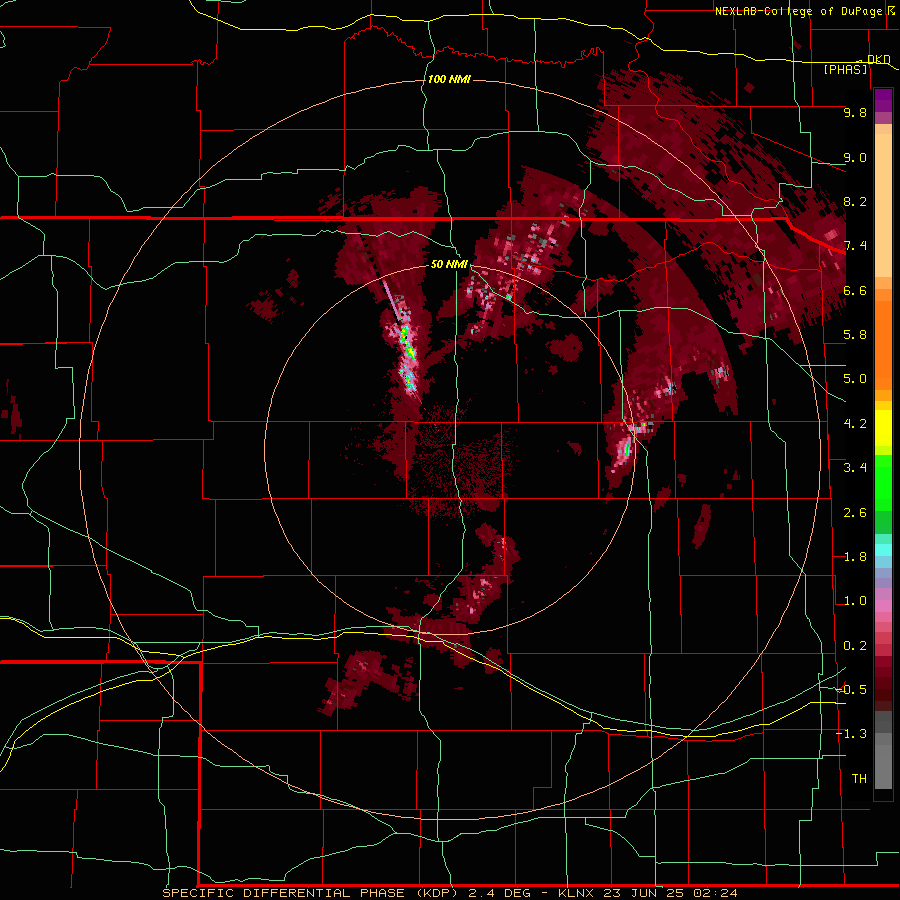Pick the bright green color bar segment
Viewport: 900px width, 900px height.
(x=883, y=482)
